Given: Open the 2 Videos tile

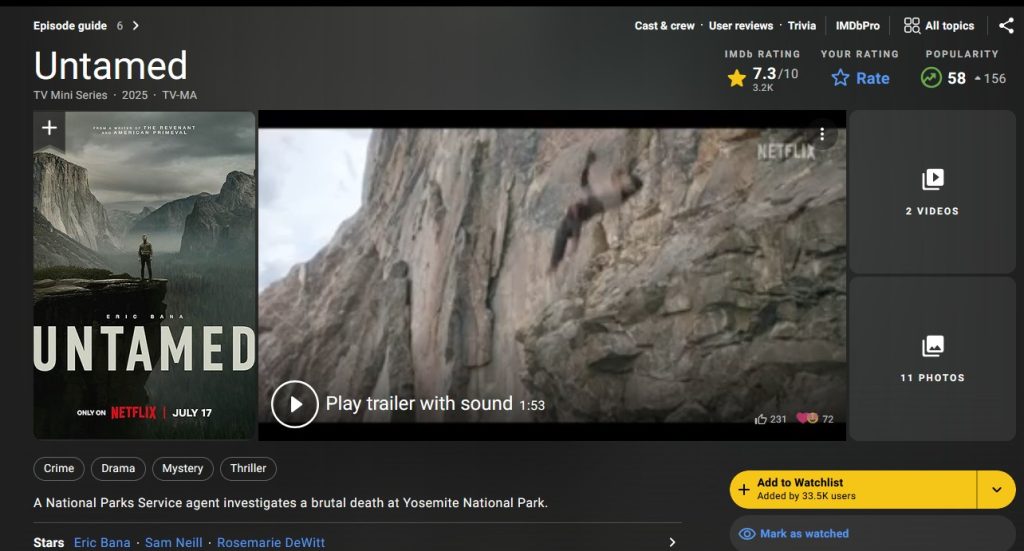Looking at the screenshot, I should pyautogui.click(x=932, y=192).
